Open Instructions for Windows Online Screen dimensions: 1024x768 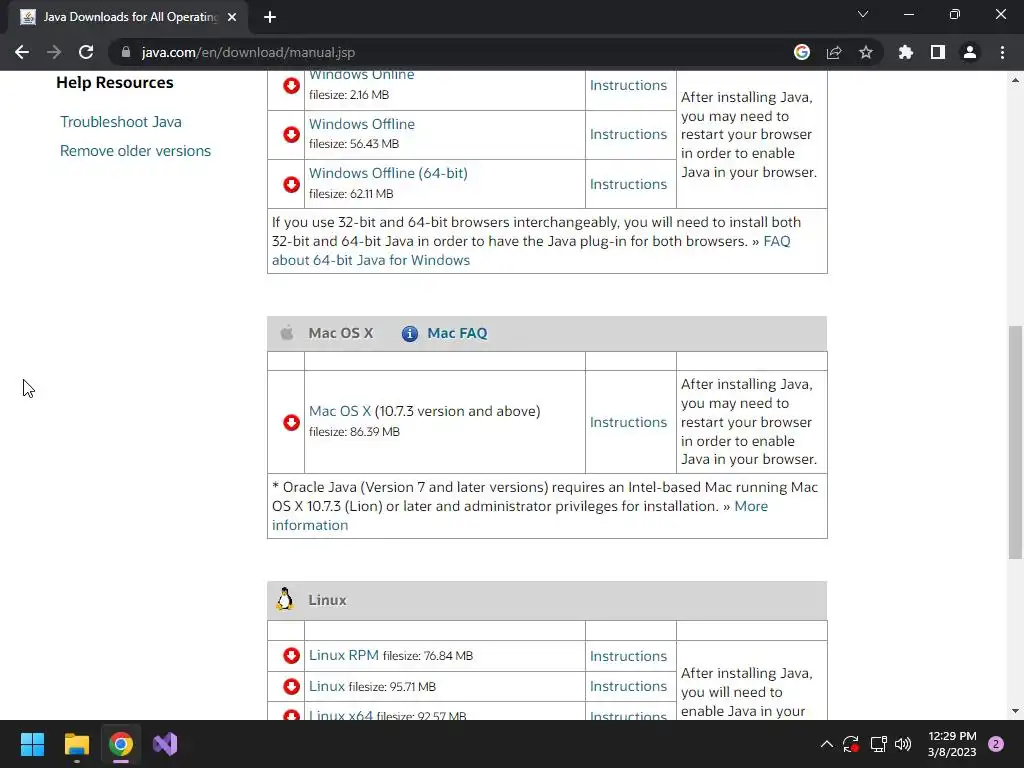click(x=628, y=85)
